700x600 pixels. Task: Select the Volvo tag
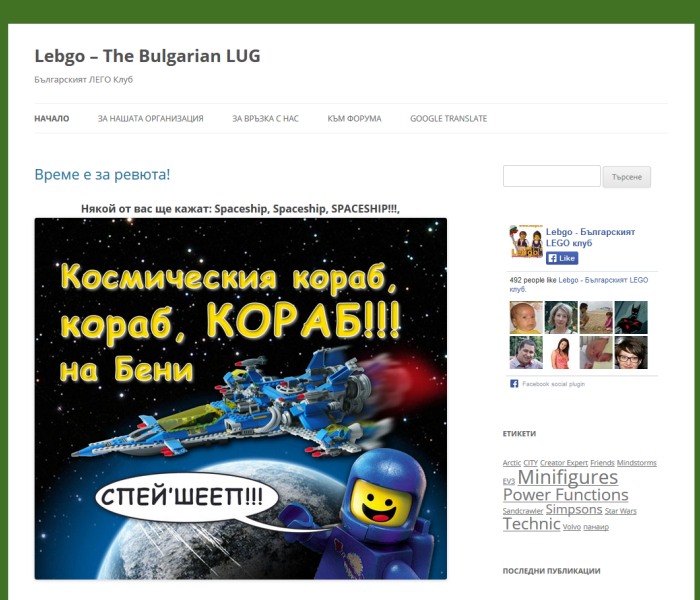tap(571, 527)
